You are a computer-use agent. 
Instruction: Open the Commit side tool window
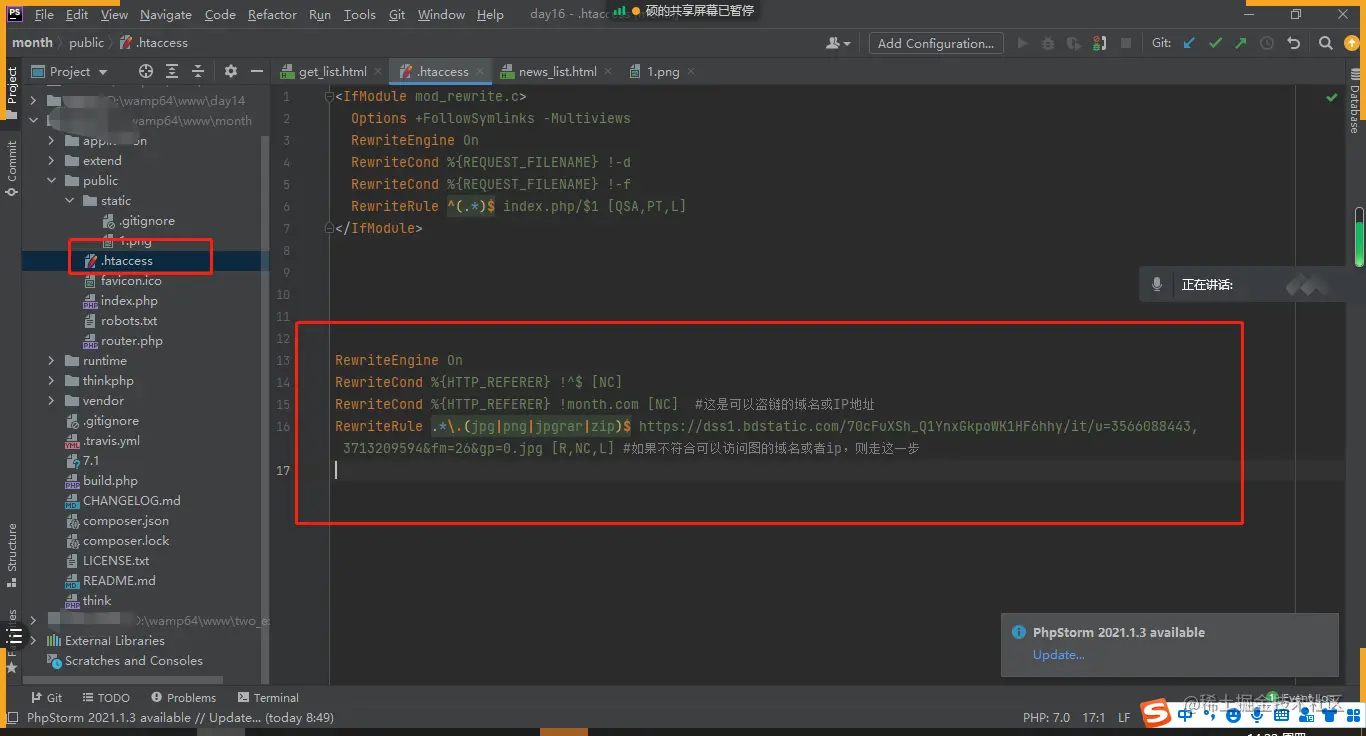[x=12, y=168]
